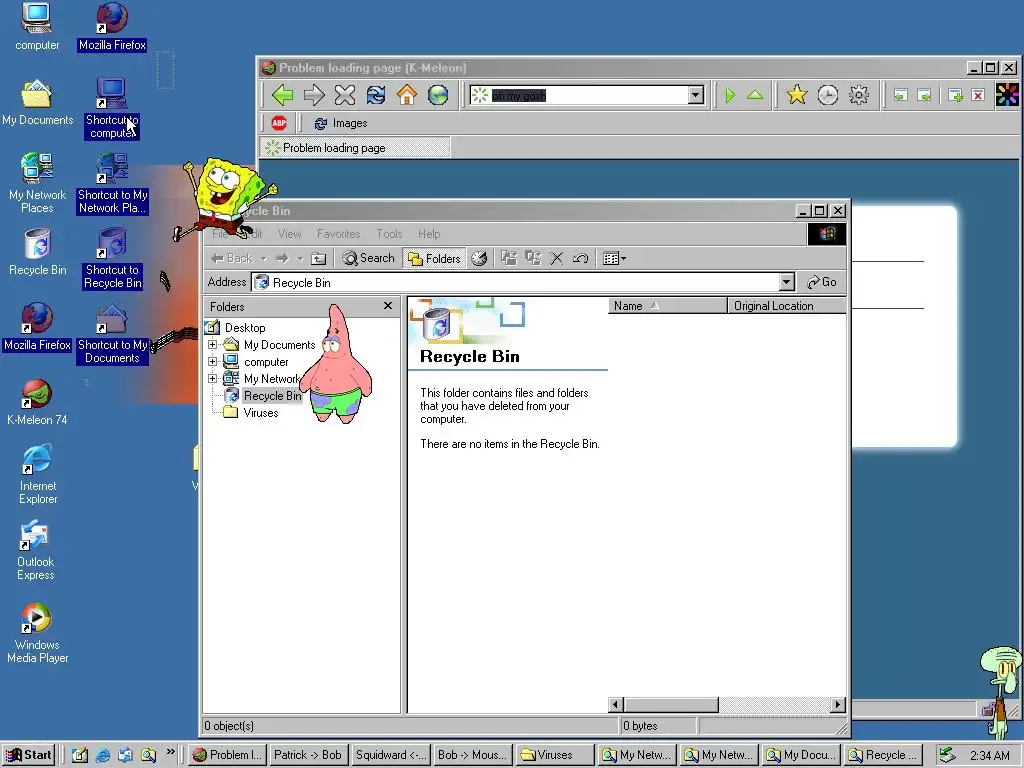Click Move To icon in Recycle Bin toolbar
This screenshot has width=1024, height=768.
[509, 259]
